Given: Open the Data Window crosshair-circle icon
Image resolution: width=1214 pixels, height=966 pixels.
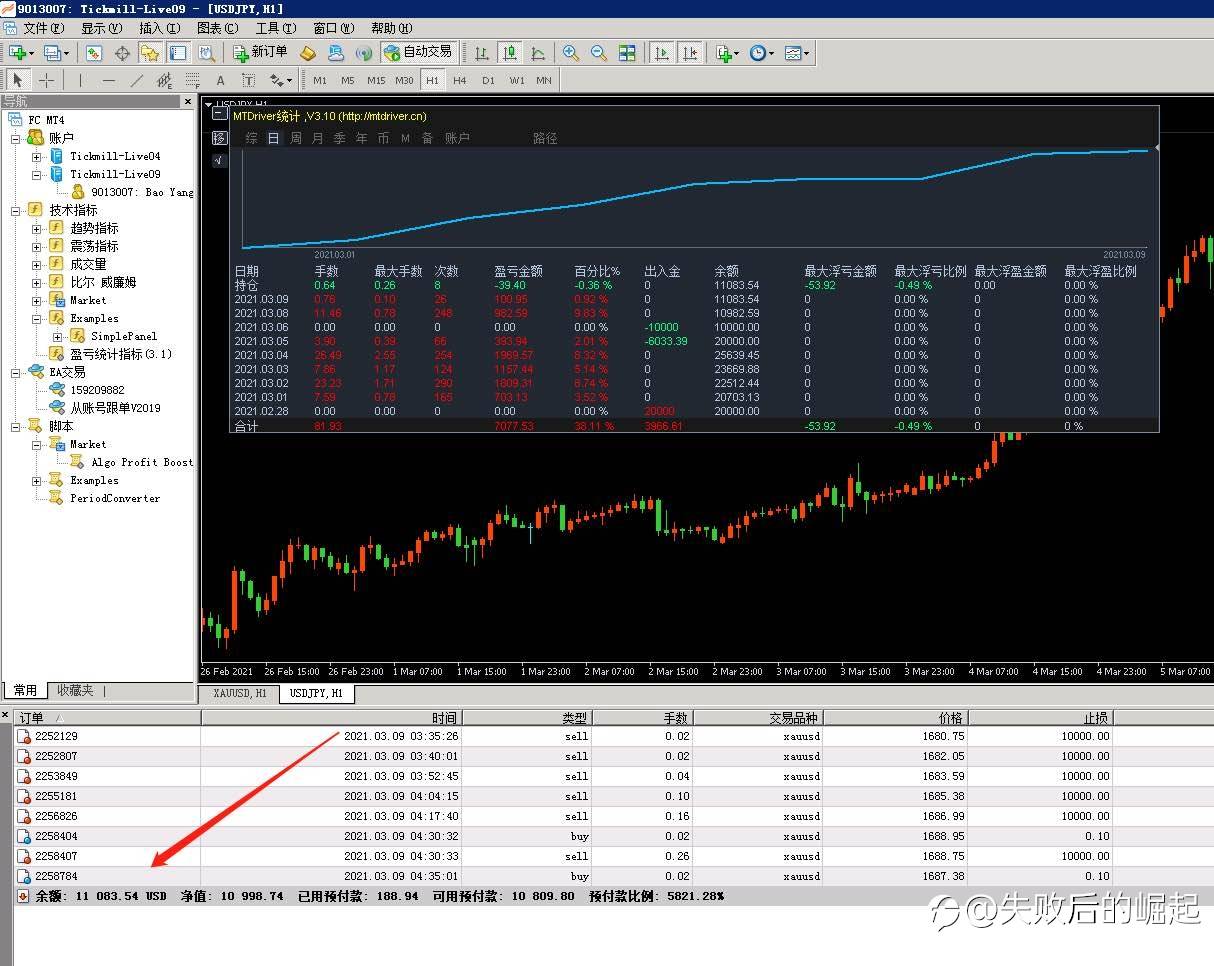Looking at the screenshot, I should [122, 53].
